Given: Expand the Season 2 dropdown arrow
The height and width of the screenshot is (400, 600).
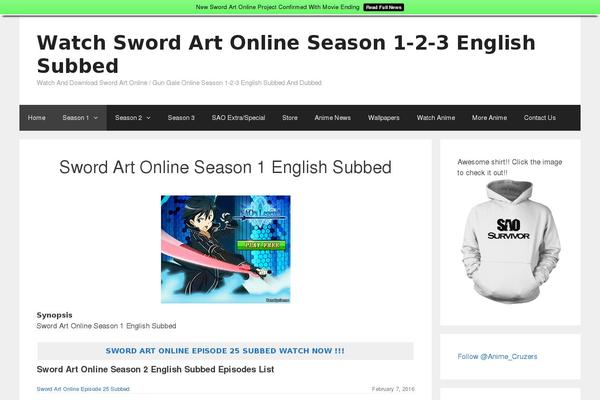Looking at the screenshot, I should 148,118.
